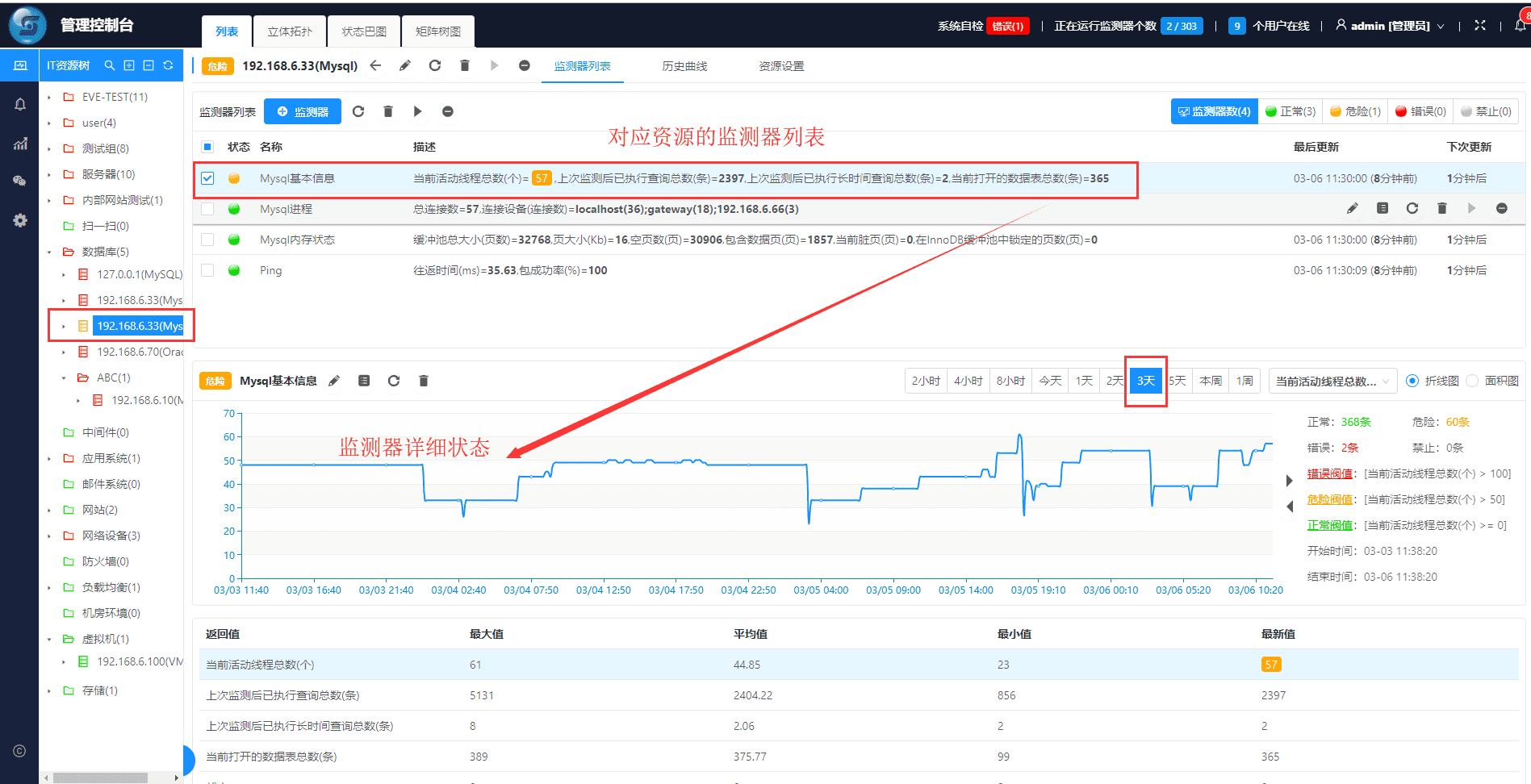Switch to the 状态巴图 tab

[x=364, y=31]
